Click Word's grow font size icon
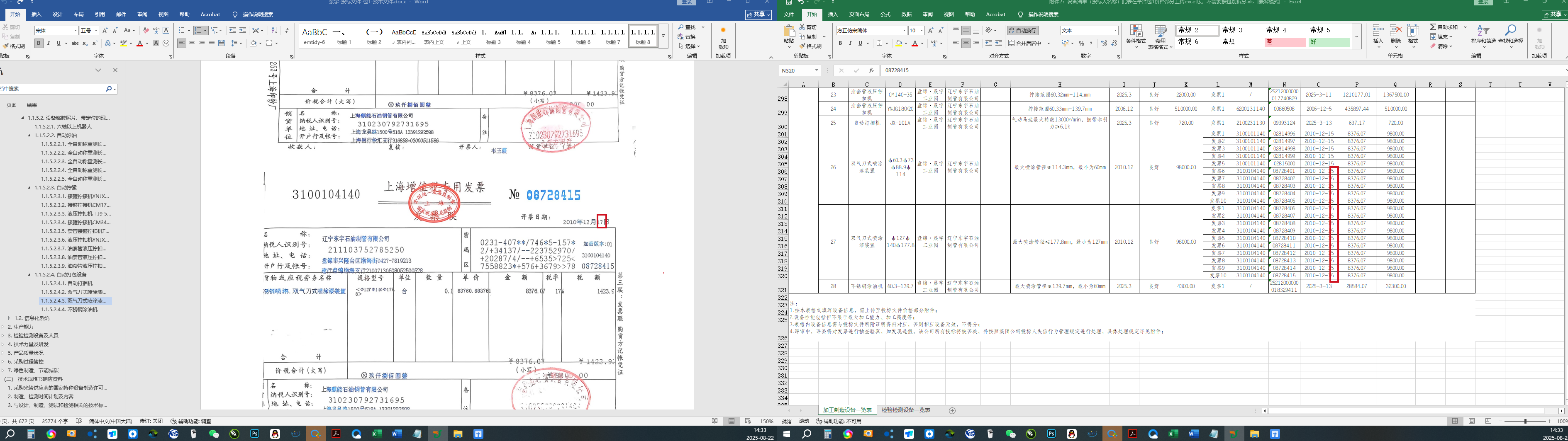 coord(105,30)
